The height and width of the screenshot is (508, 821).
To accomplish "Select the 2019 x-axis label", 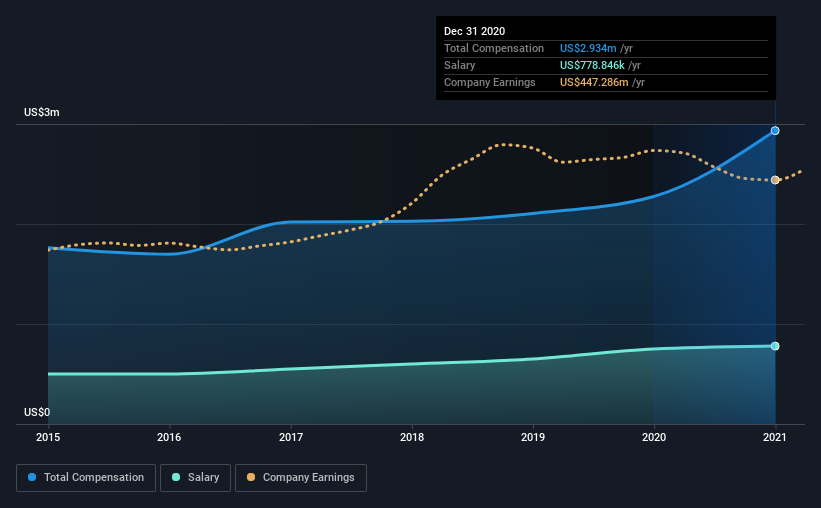I will pyautogui.click(x=533, y=437).
